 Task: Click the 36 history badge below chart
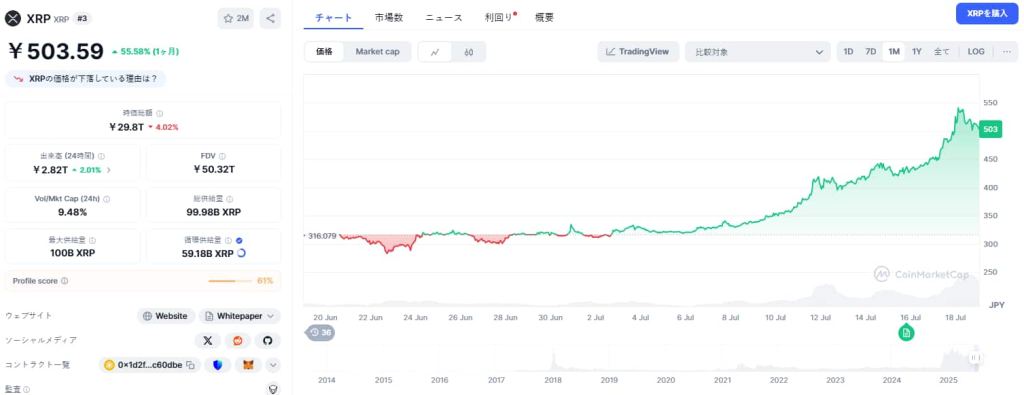(x=320, y=333)
